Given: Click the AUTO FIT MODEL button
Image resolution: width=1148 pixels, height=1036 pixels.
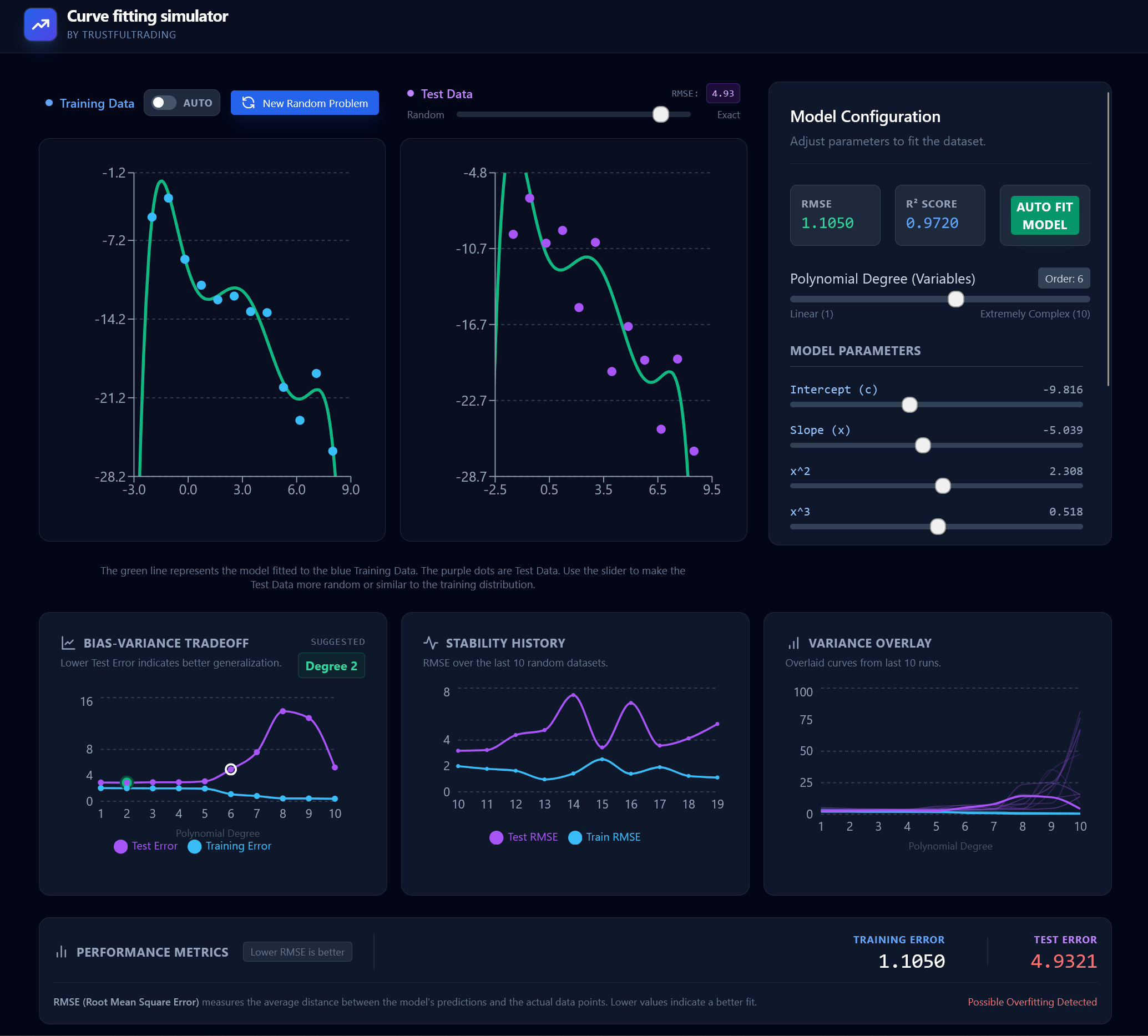Looking at the screenshot, I should [x=1044, y=216].
